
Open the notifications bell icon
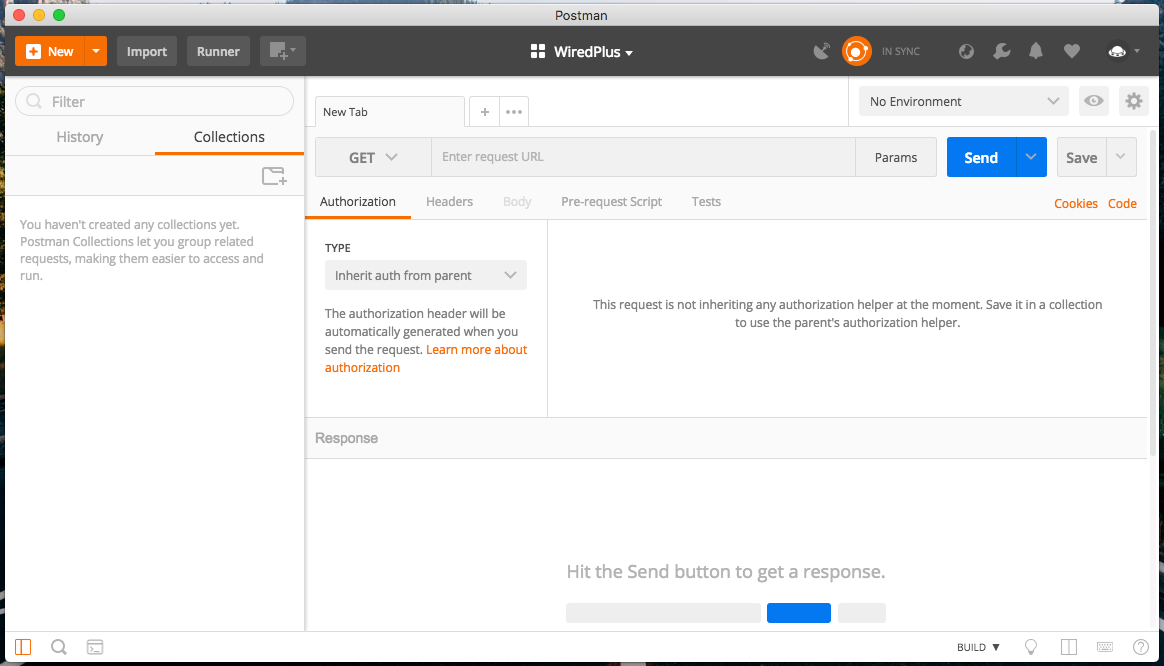pos(1036,51)
